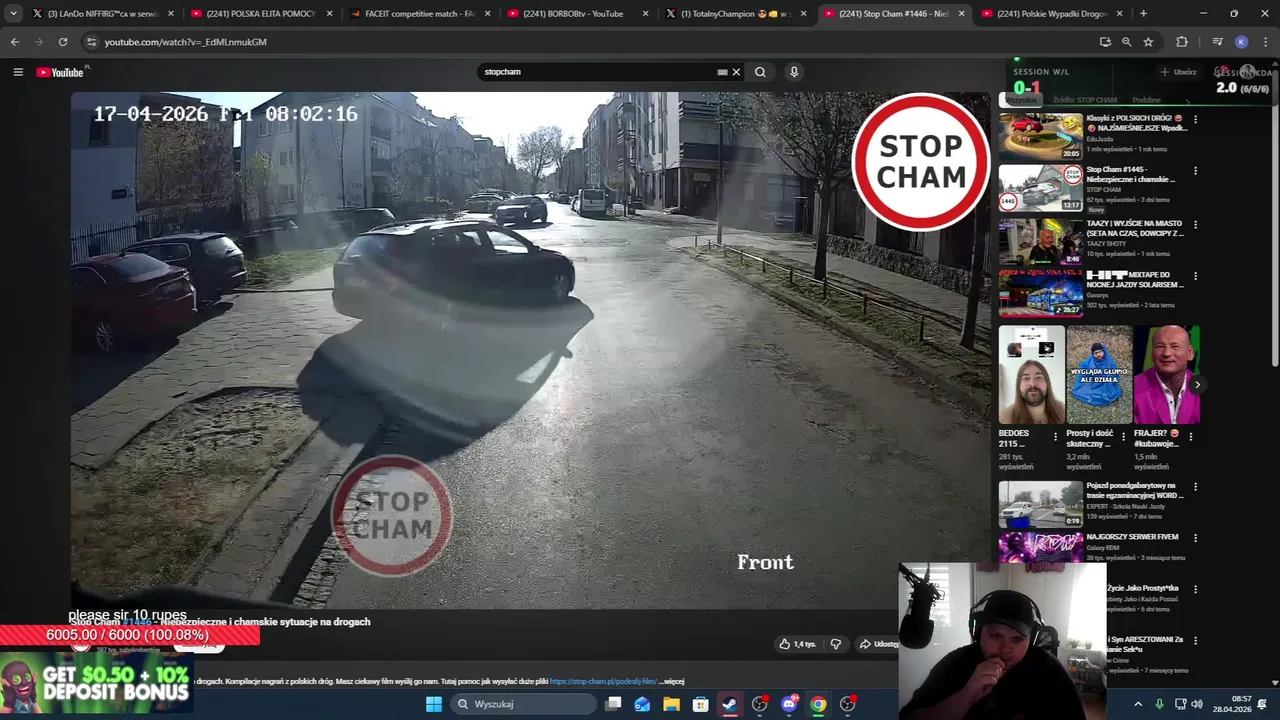Show next shorts with right arrow
The image size is (1280, 720).
(1197, 385)
